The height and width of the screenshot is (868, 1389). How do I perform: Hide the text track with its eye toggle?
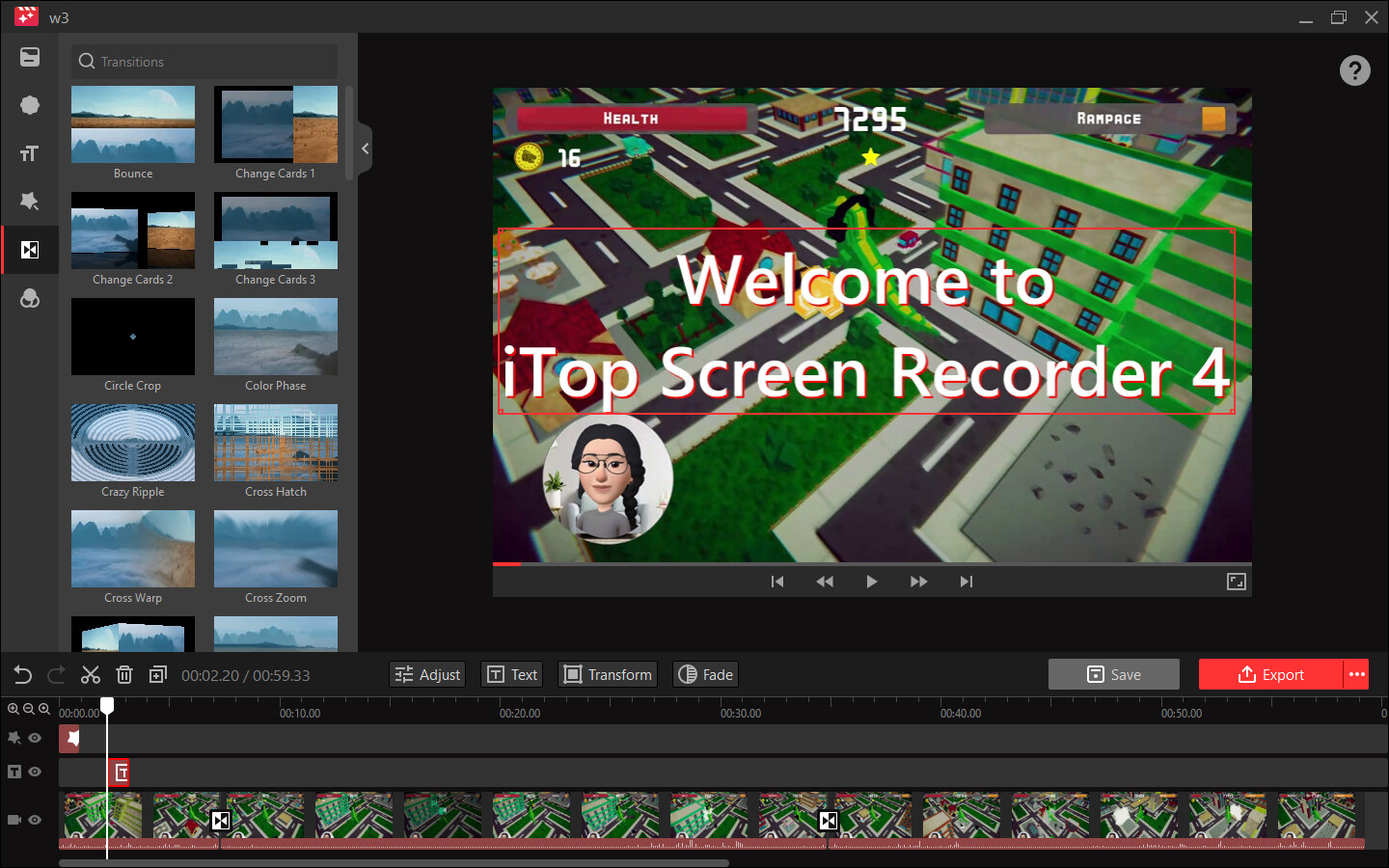pyautogui.click(x=35, y=772)
